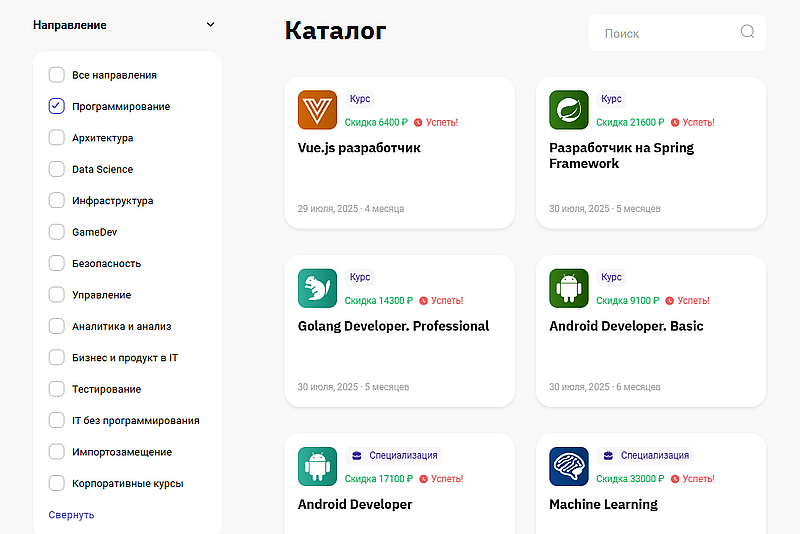Viewport: 800px width, 534px height.
Task: Click the 'Скидка 9100 ₽' discount label
Action: [x=628, y=301]
